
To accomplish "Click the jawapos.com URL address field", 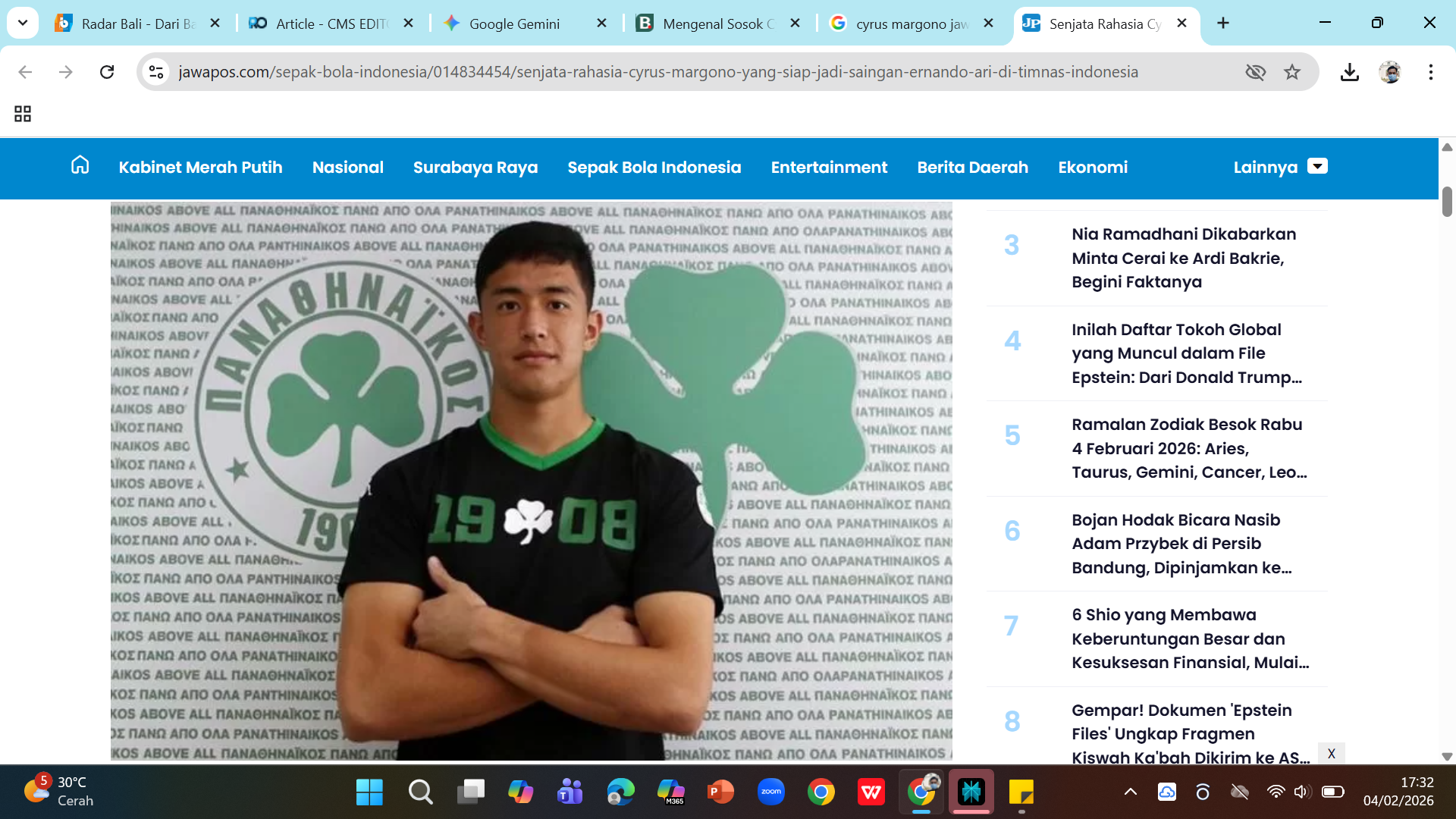I will [658, 72].
